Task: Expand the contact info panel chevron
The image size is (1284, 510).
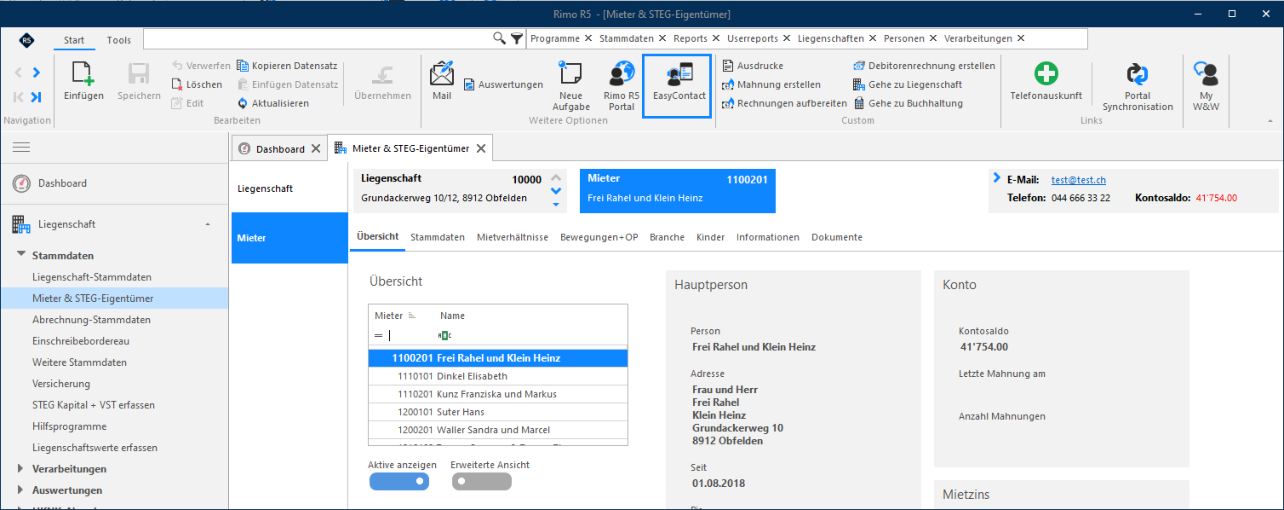Action: point(997,178)
